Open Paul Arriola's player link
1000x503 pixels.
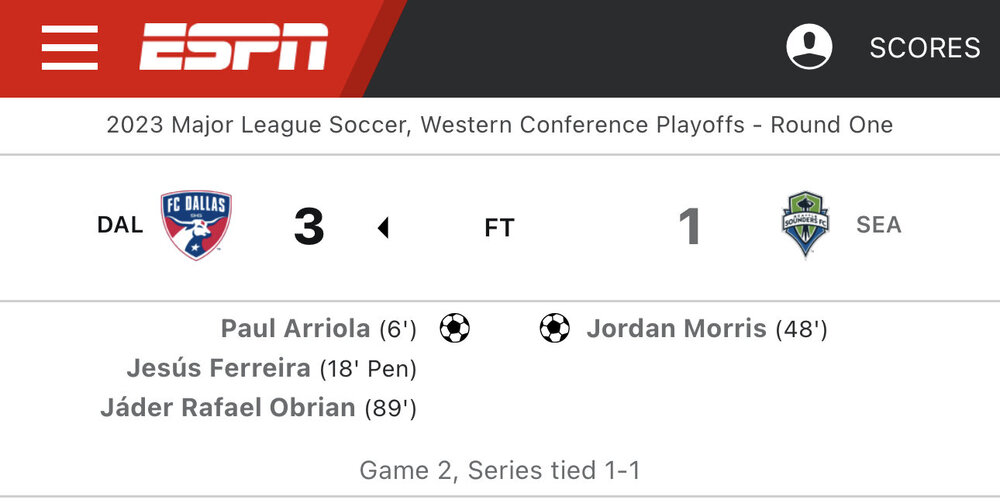[296, 329]
